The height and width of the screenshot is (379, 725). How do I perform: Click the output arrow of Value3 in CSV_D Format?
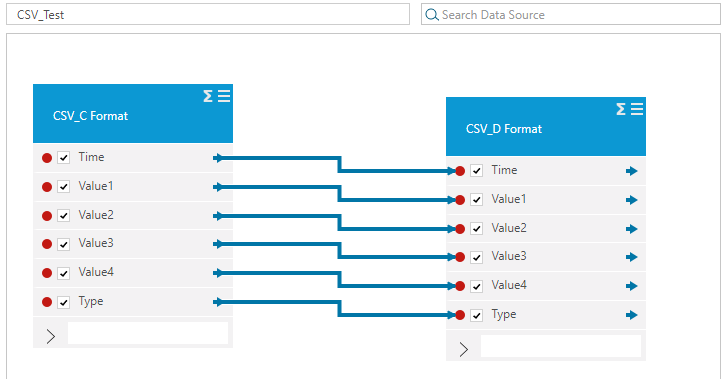[x=632, y=257]
